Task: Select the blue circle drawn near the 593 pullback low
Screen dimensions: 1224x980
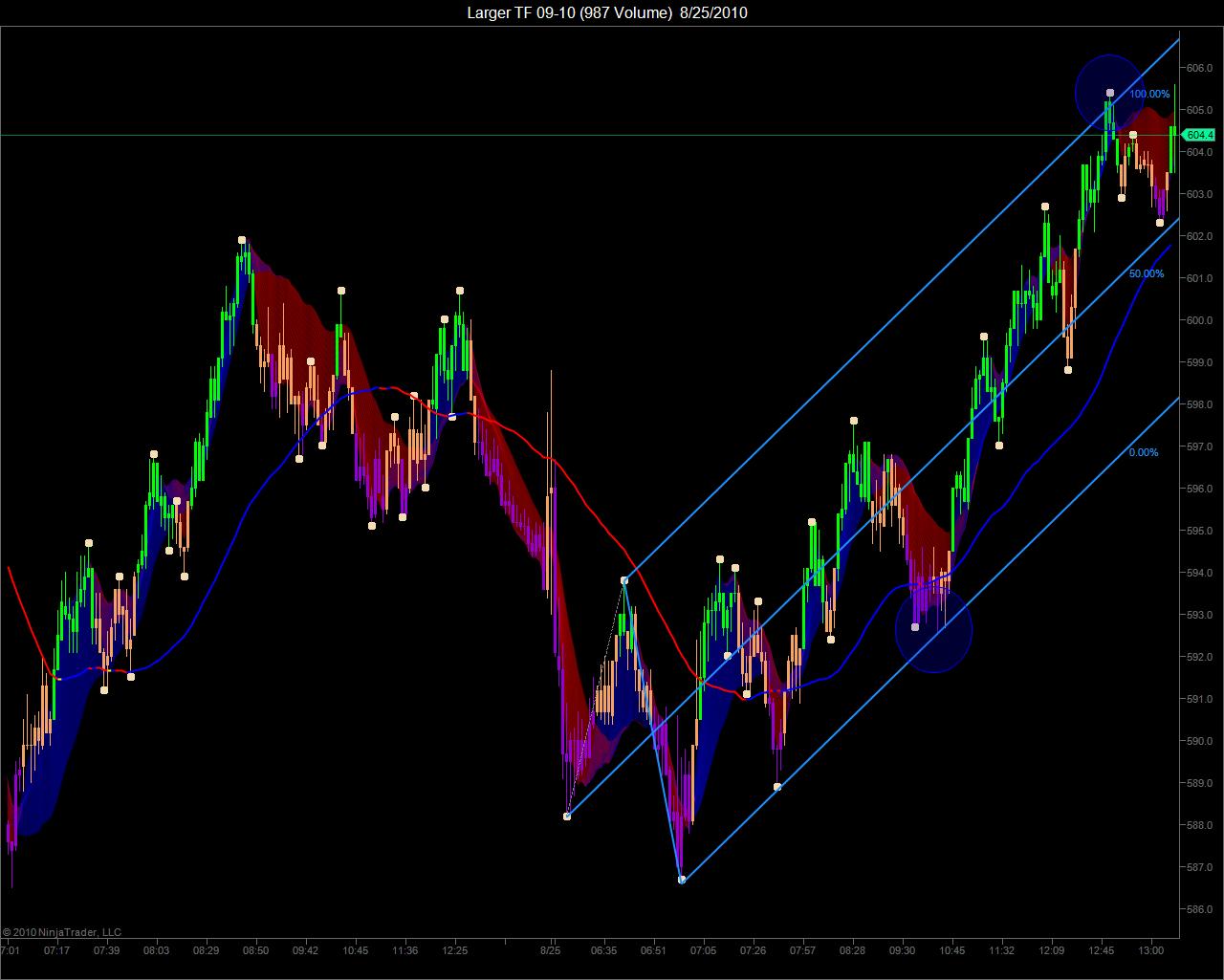Action: tap(933, 631)
